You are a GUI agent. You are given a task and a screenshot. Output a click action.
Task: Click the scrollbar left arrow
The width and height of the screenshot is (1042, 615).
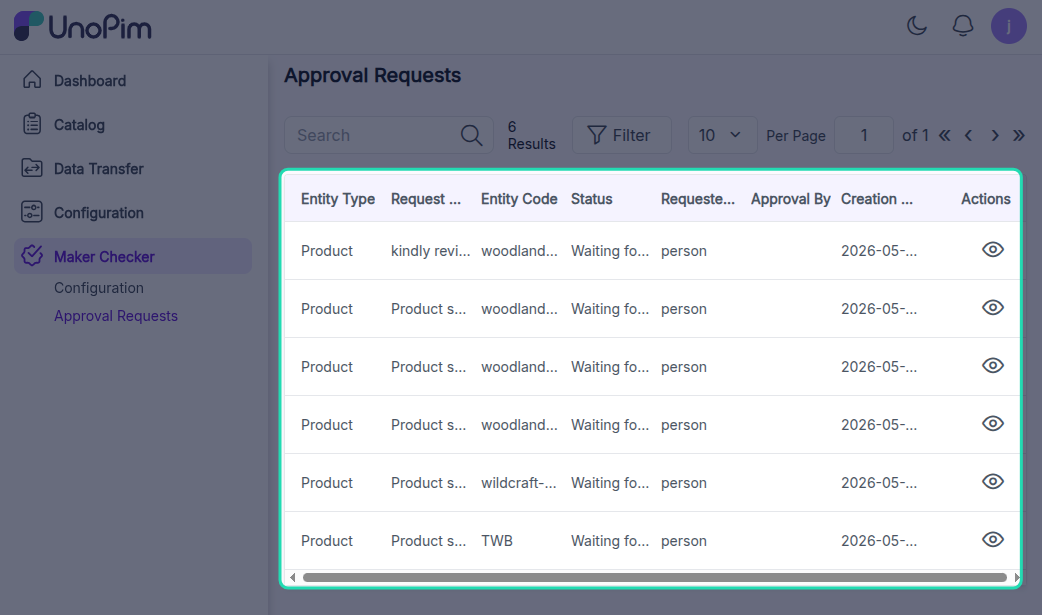coord(292,577)
